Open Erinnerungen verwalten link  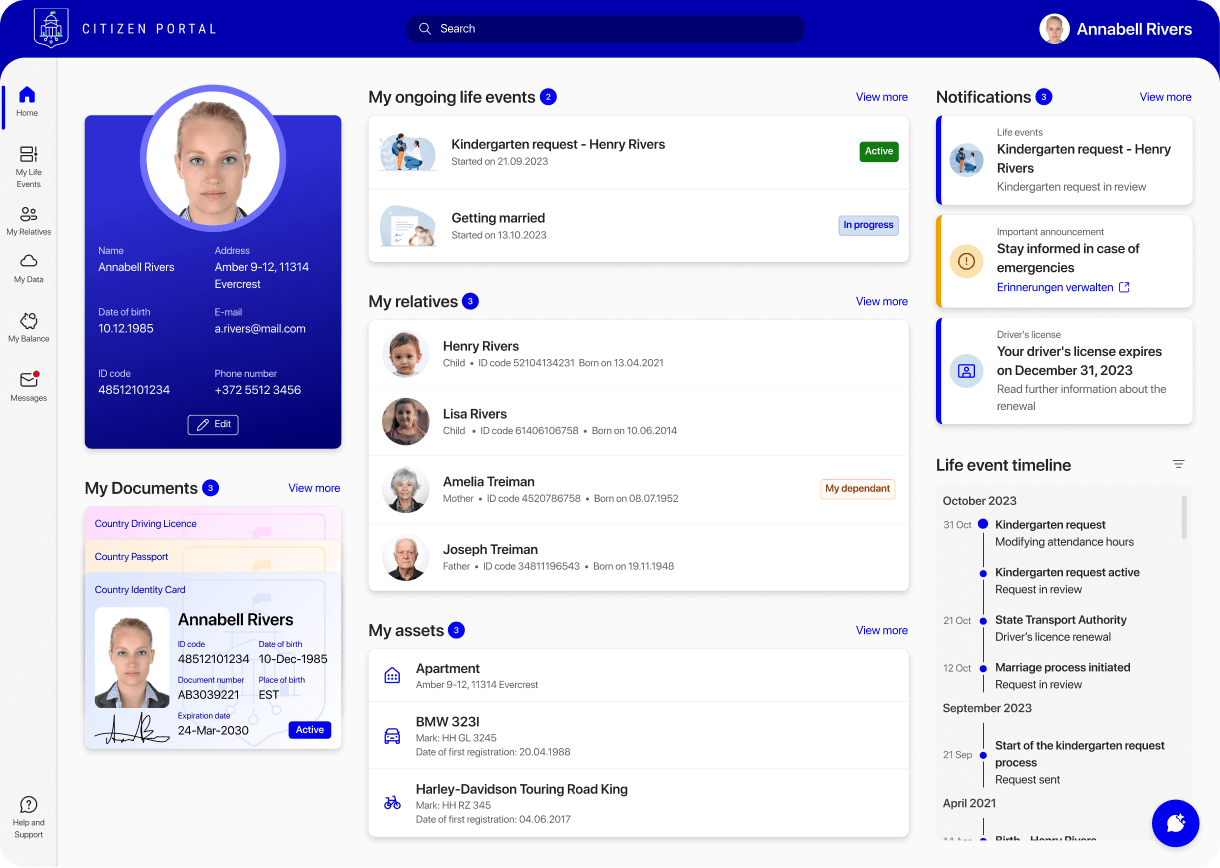click(1055, 287)
